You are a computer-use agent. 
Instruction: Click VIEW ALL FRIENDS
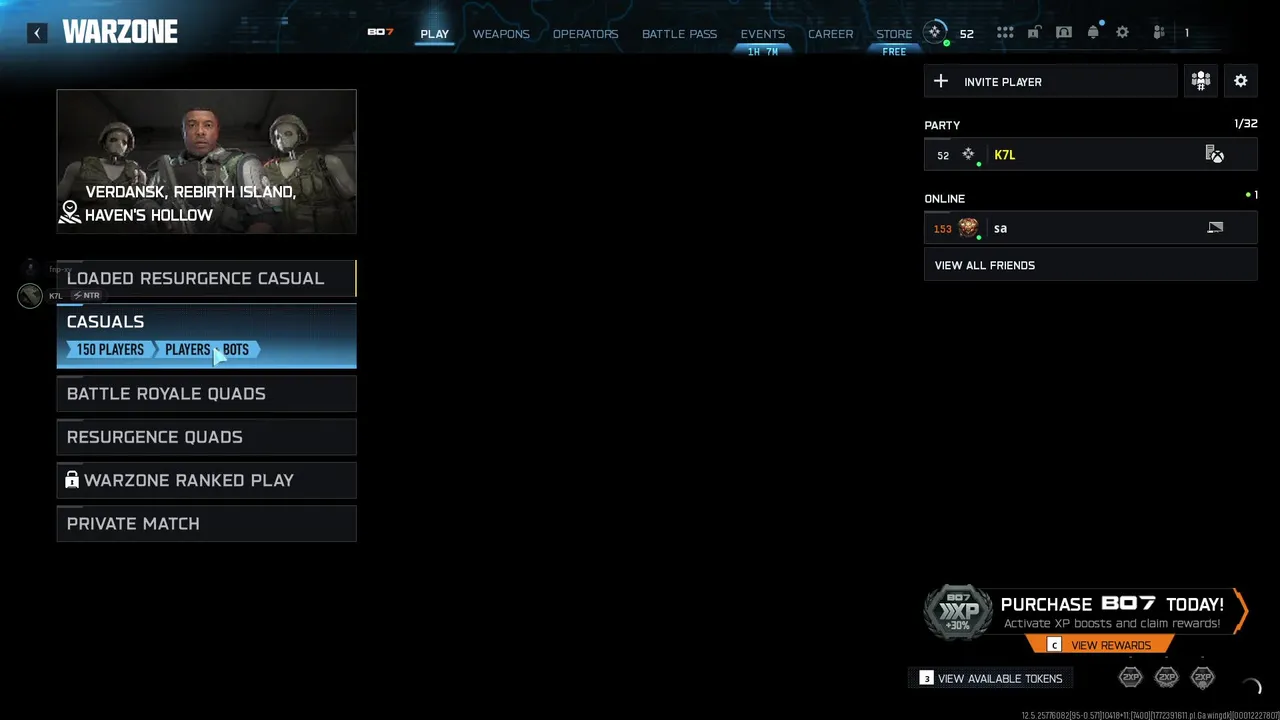tap(1090, 265)
